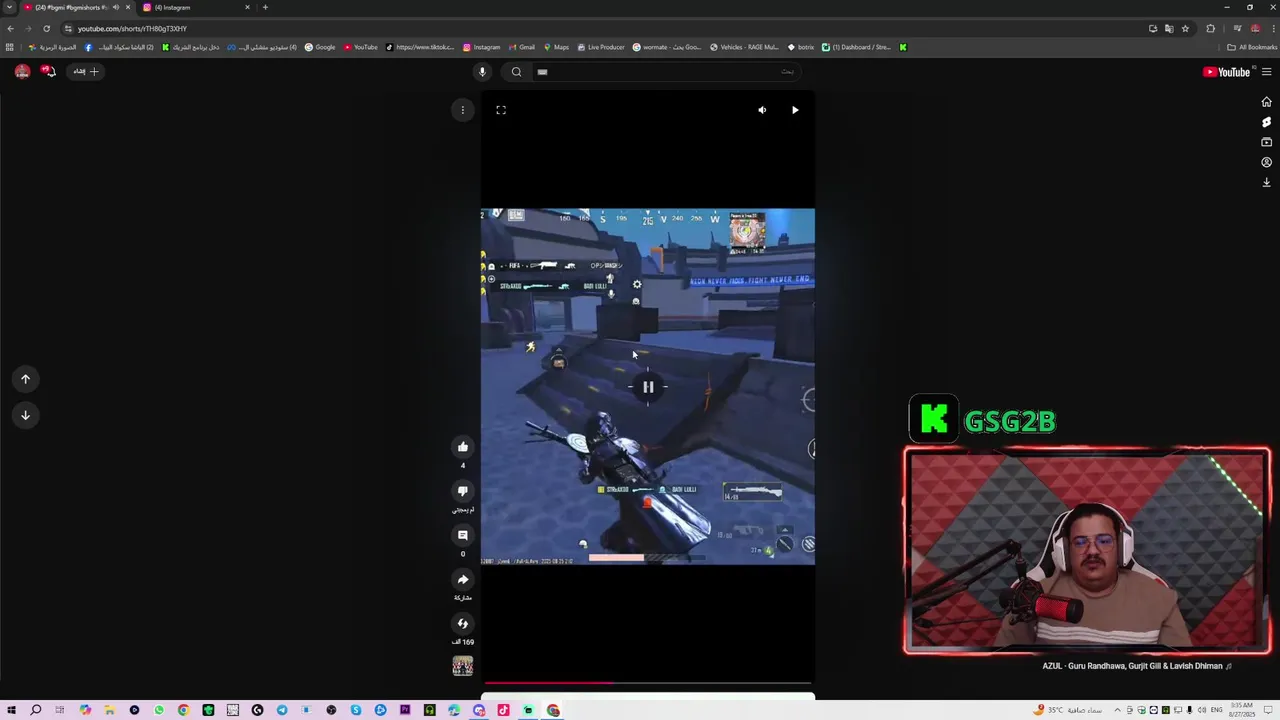Open Telegram from taskbar
Image resolution: width=1280 pixels, height=720 pixels.
pyautogui.click(x=282, y=710)
